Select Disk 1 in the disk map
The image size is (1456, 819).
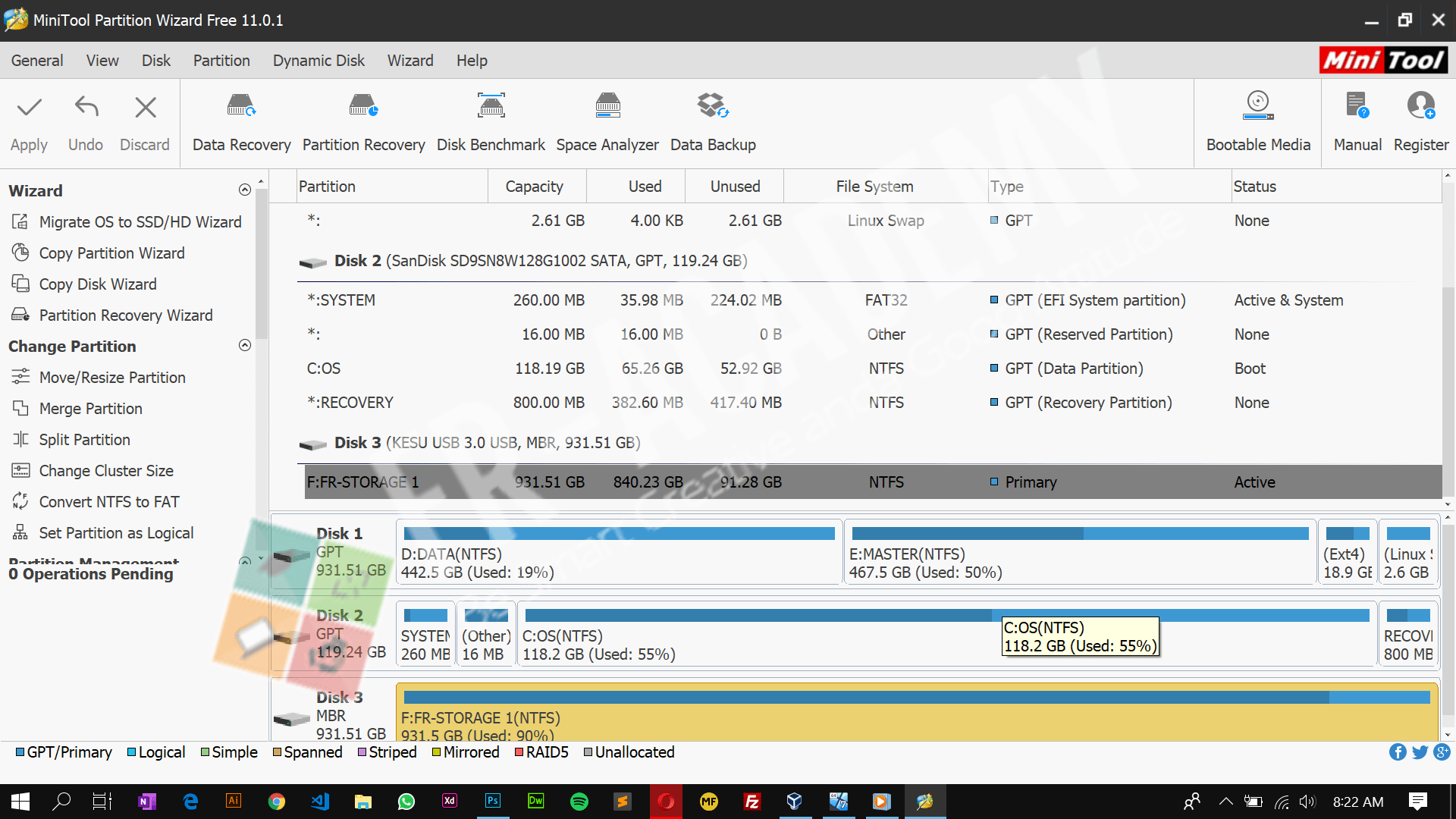[x=332, y=552]
